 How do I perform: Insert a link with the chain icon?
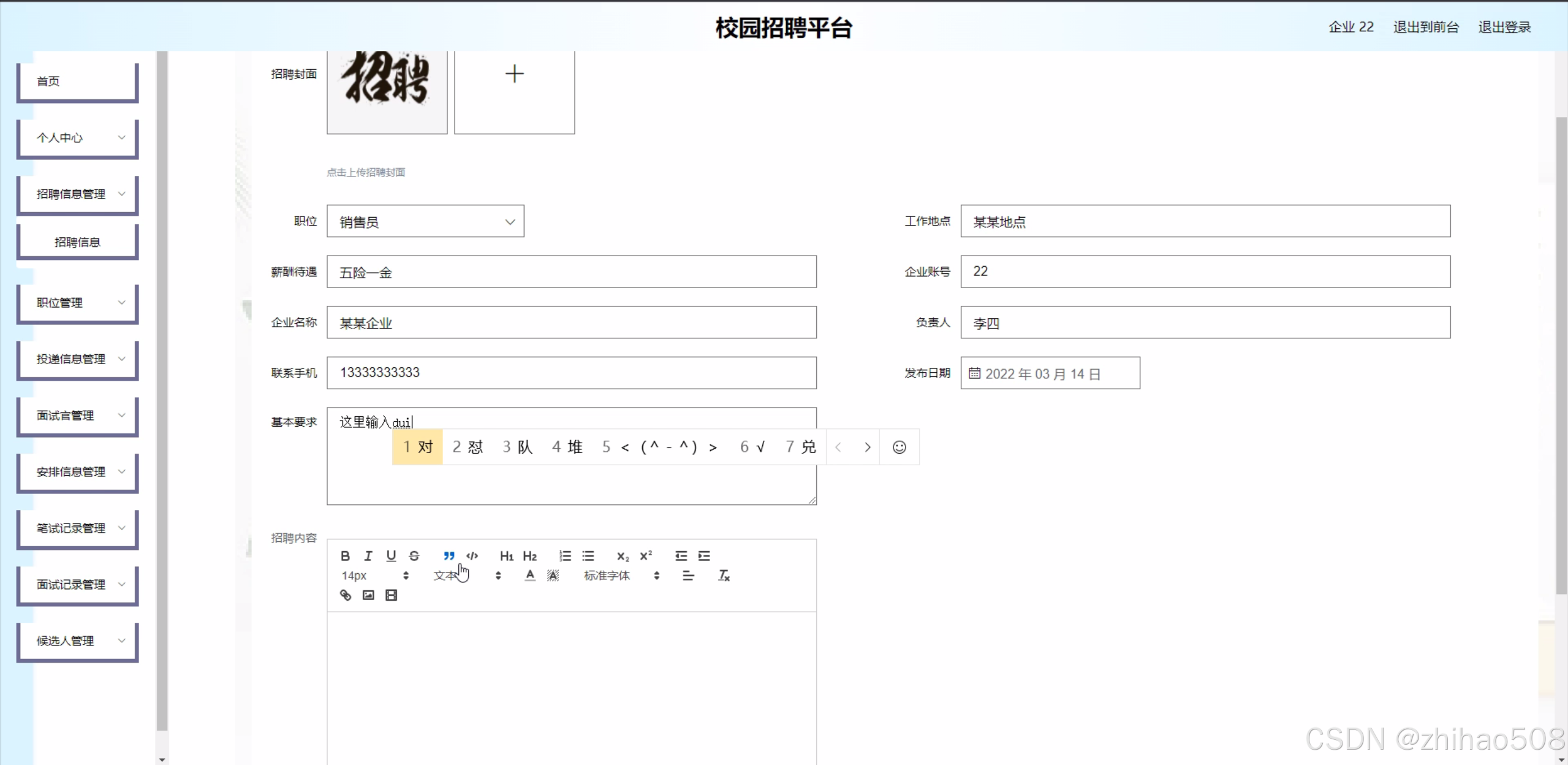[x=346, y=595]
